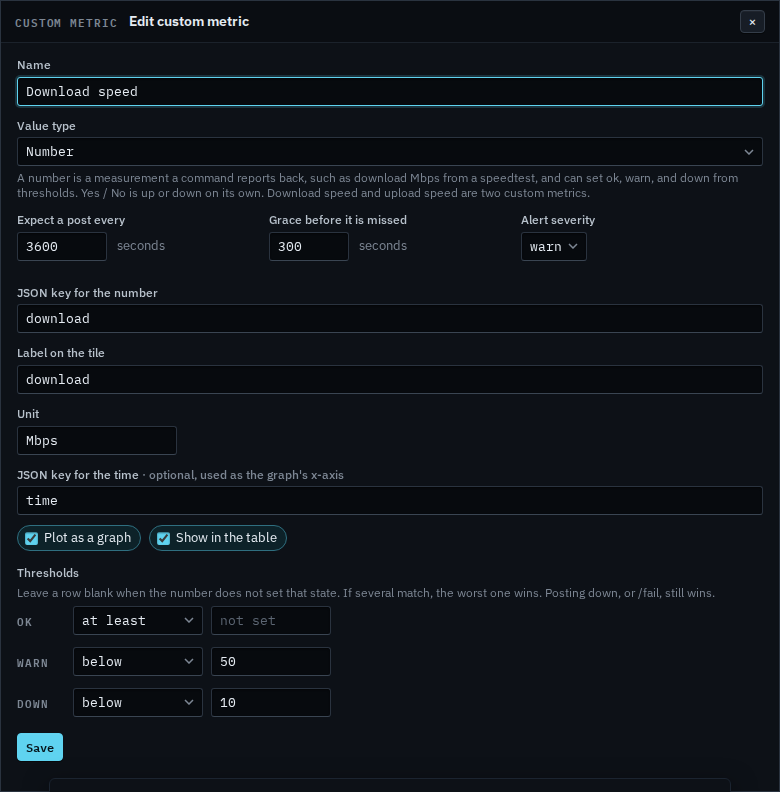Click the WARN threshold value field showing 50
The height and width of the screenshot is (792, 780).
[x=271, y=661]
